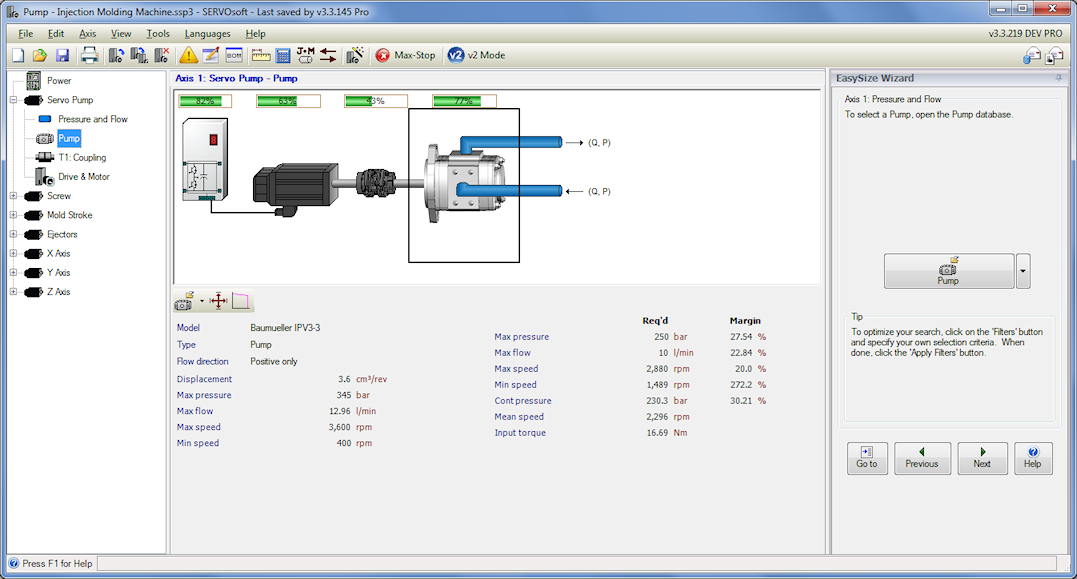Click the calculator icon in the toolbar

283,55
